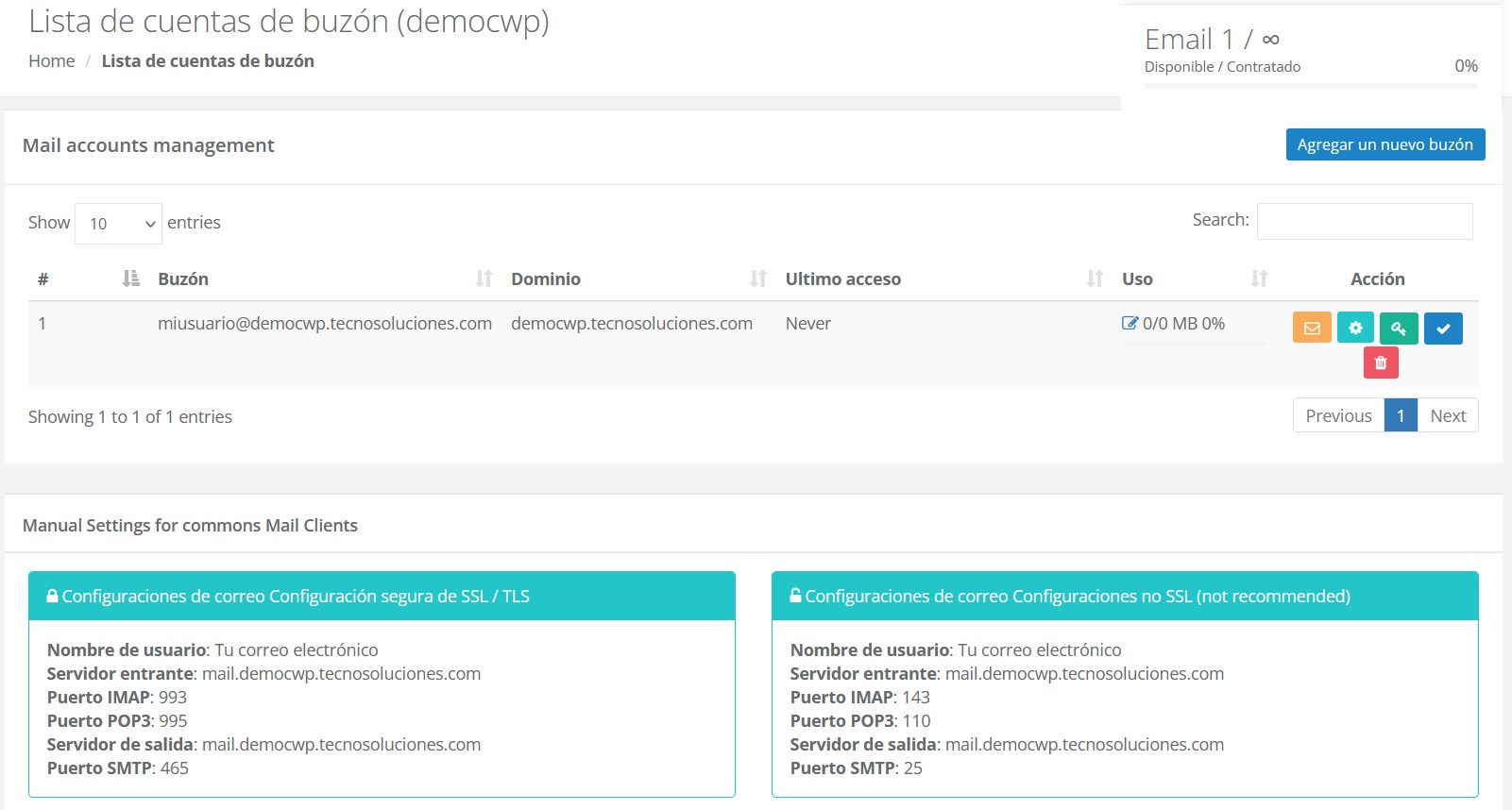
Task: Click the orange envelope webmail icon
Action: pos(1312,329)
